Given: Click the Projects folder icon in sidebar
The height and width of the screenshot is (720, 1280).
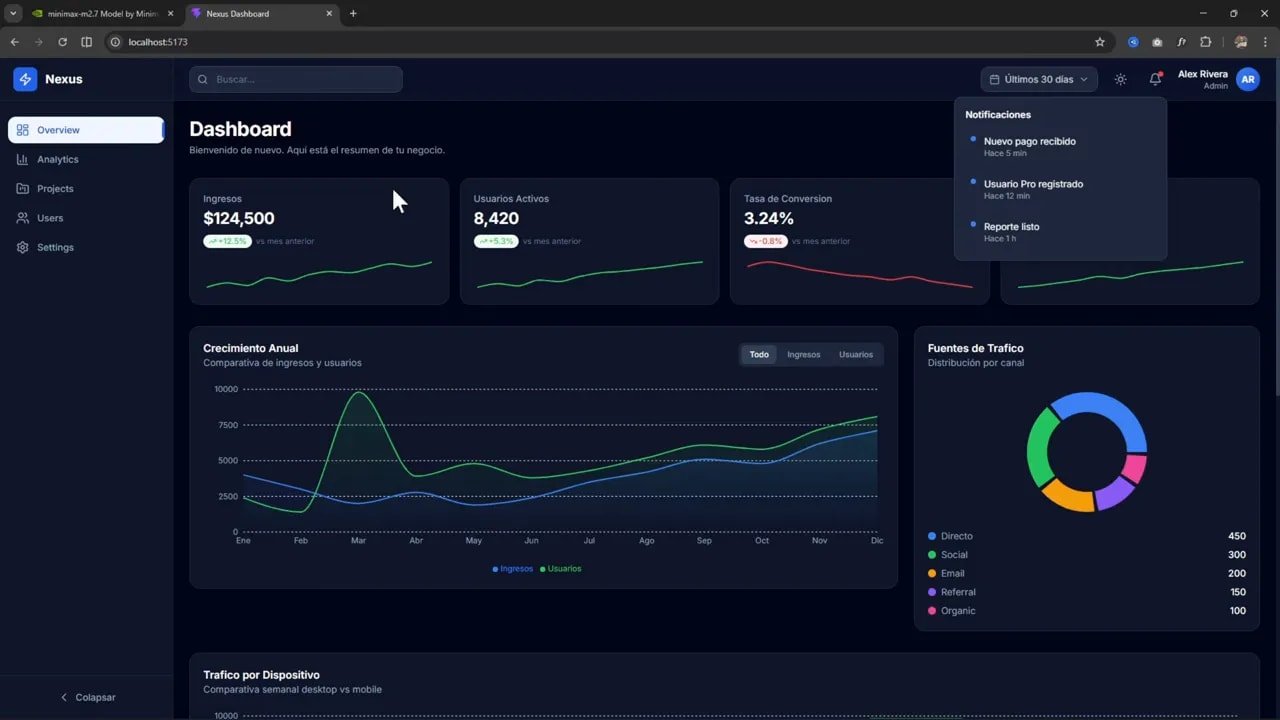Looking at the screenshot, I should [22, 188].
